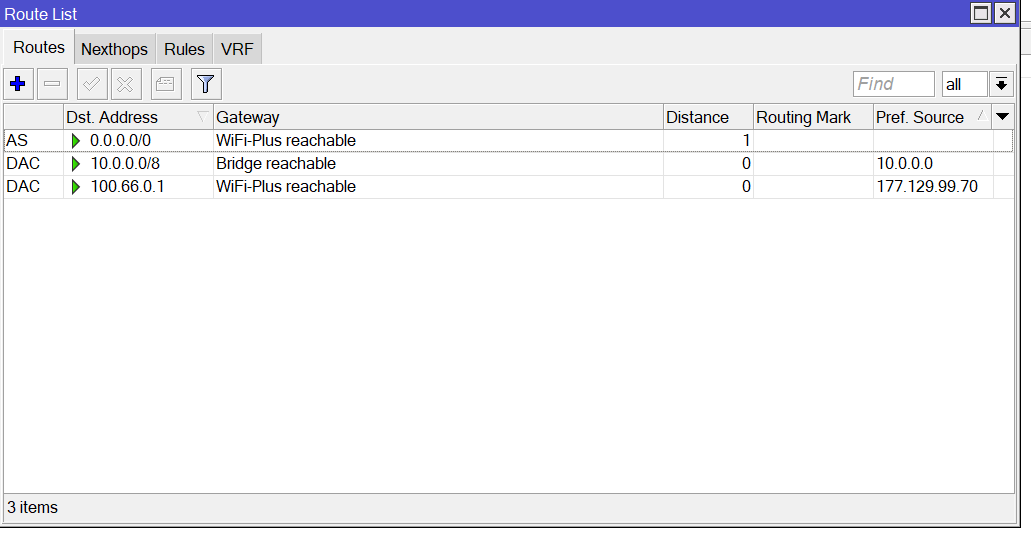Viewport: 1031px width, 533px height.
Task: Click Dst. Address column sort header
Action: [x=130, y=117]
